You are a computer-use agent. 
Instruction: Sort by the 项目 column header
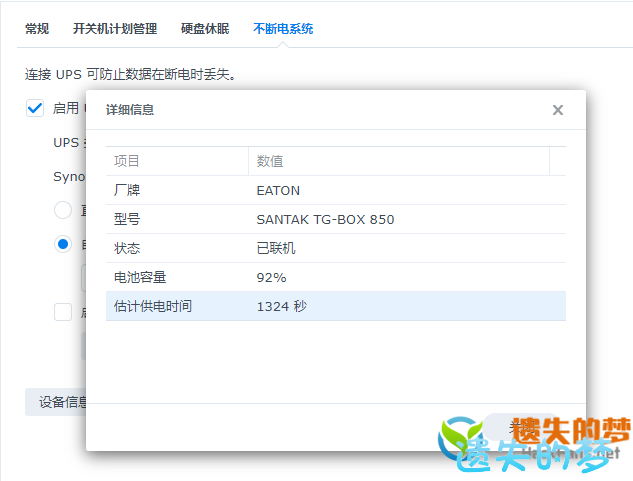click(x=177, y=161)
